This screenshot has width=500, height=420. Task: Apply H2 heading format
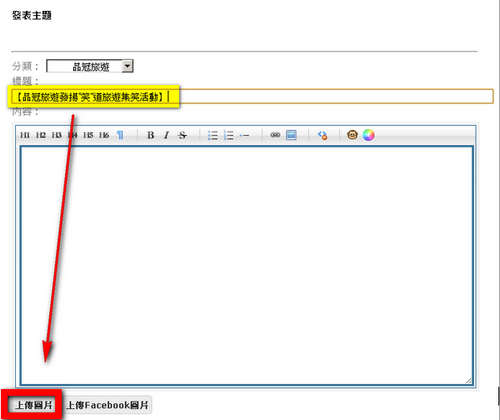click(41, 135)
